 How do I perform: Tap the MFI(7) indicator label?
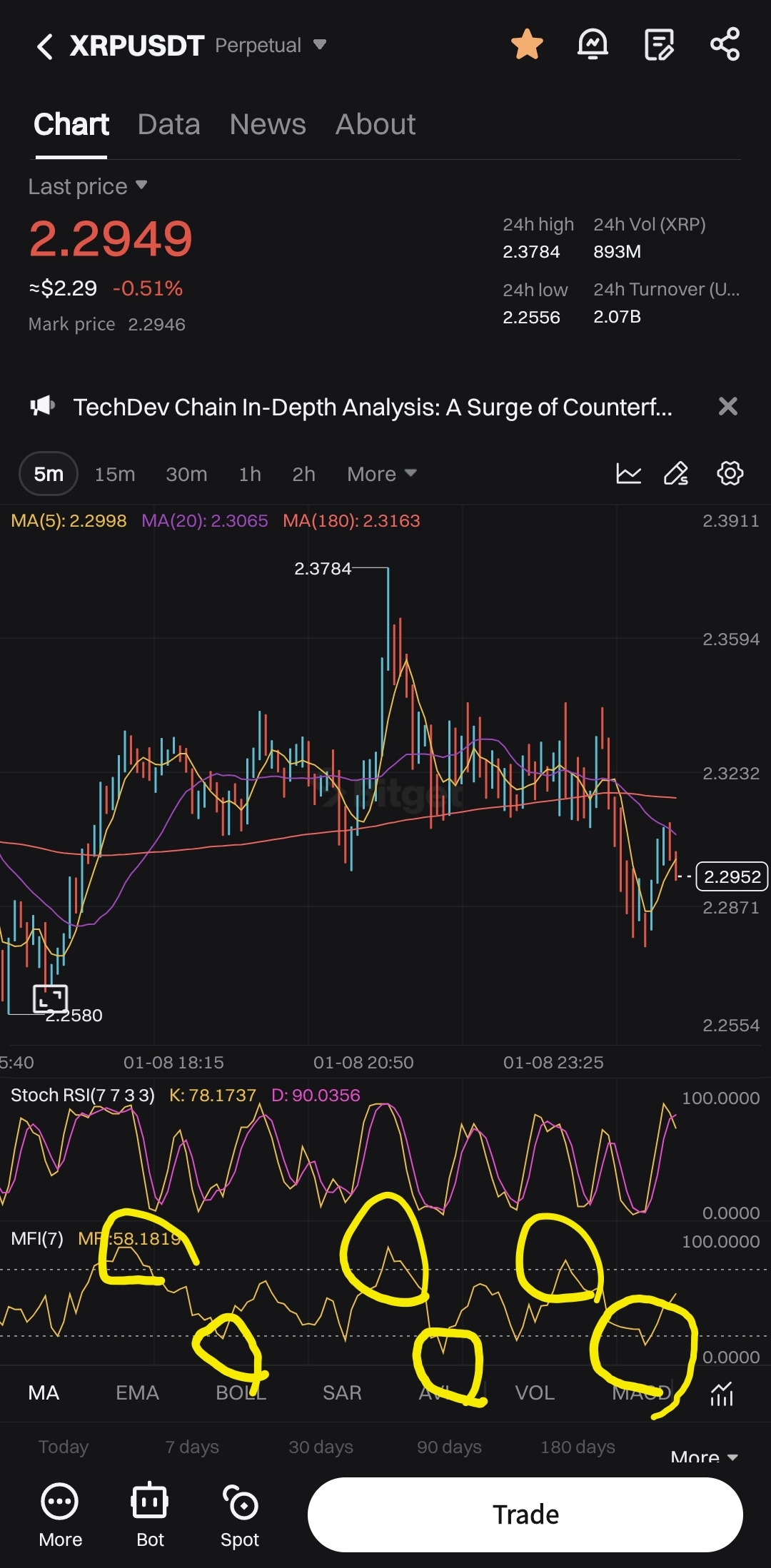37,1238
